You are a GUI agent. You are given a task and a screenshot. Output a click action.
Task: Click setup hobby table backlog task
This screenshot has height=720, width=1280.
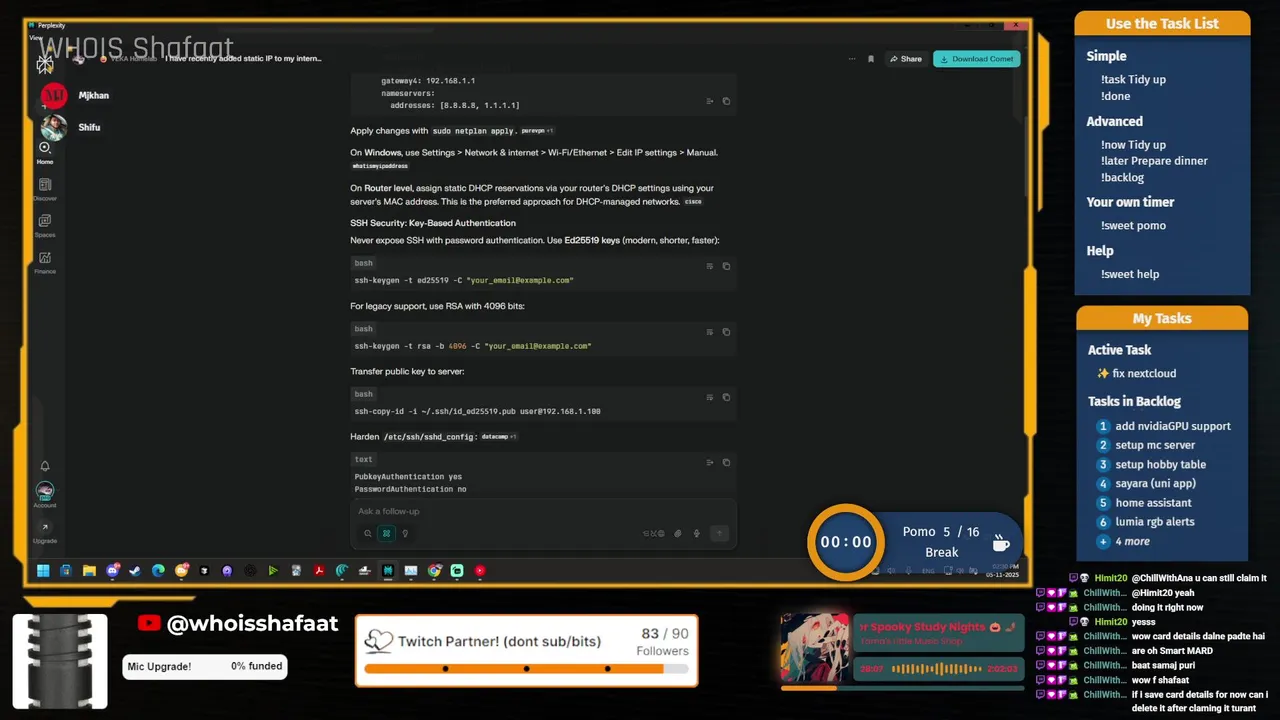point(1160,464)
